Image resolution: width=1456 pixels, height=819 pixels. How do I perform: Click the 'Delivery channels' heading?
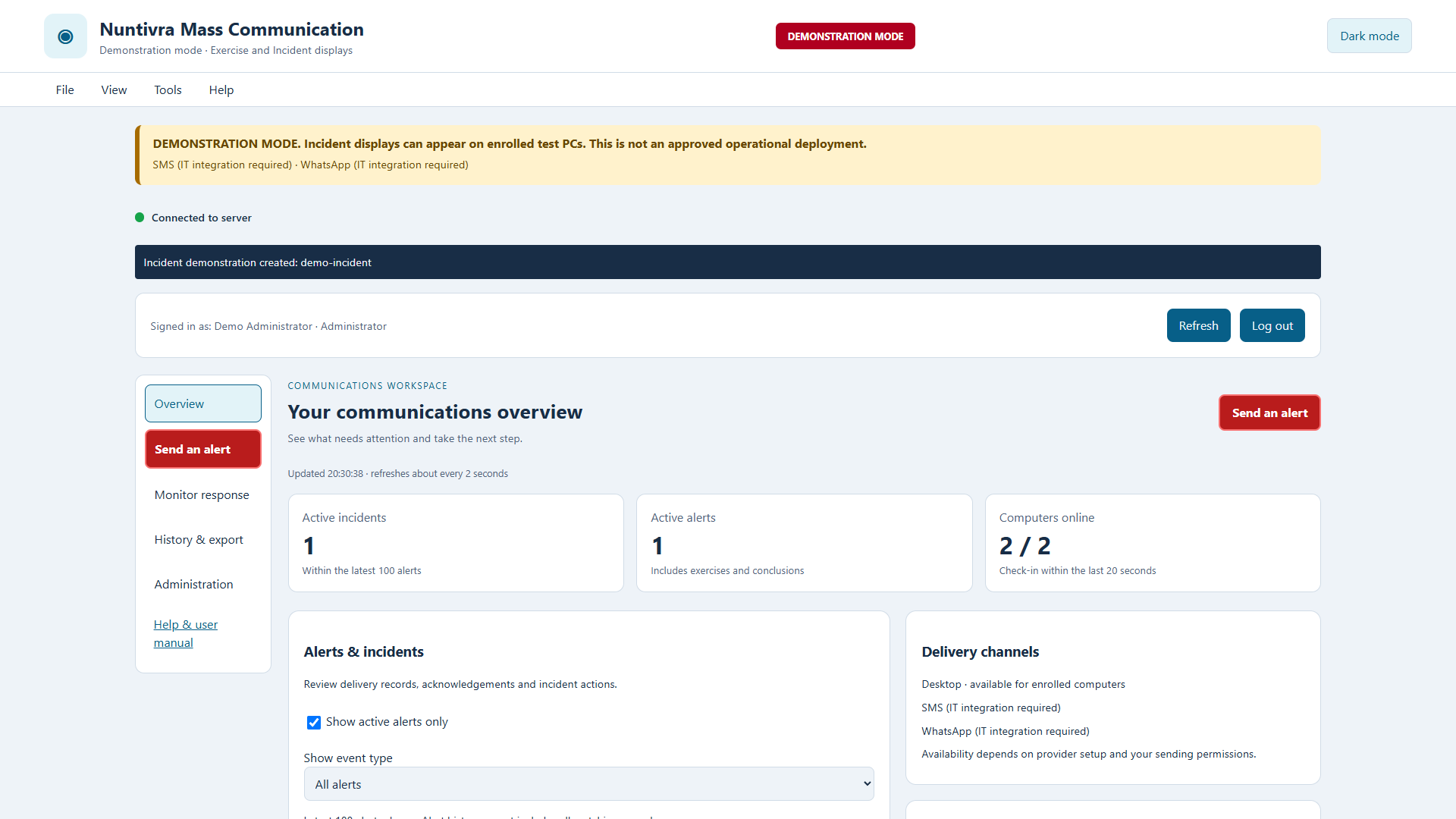tap(980, 651)
